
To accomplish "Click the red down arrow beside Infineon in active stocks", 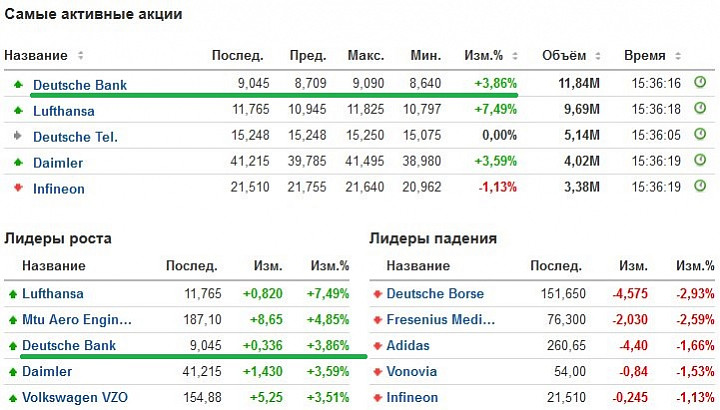I will click(x=18, y=187).
